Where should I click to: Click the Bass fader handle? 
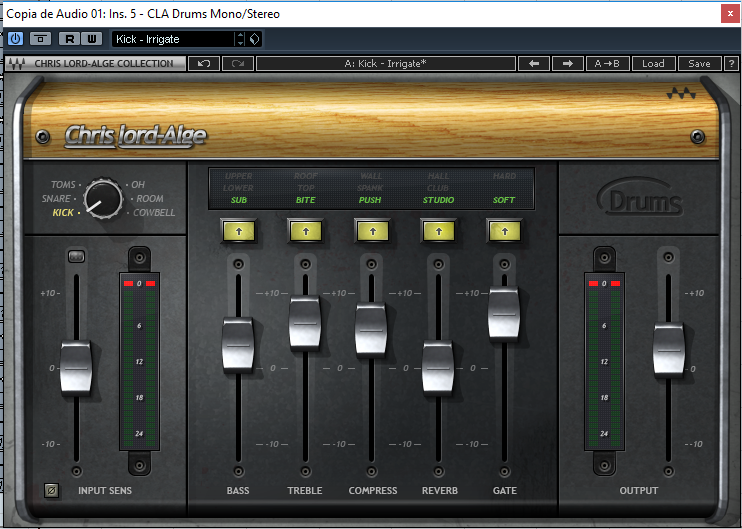[x=238, y=344]
